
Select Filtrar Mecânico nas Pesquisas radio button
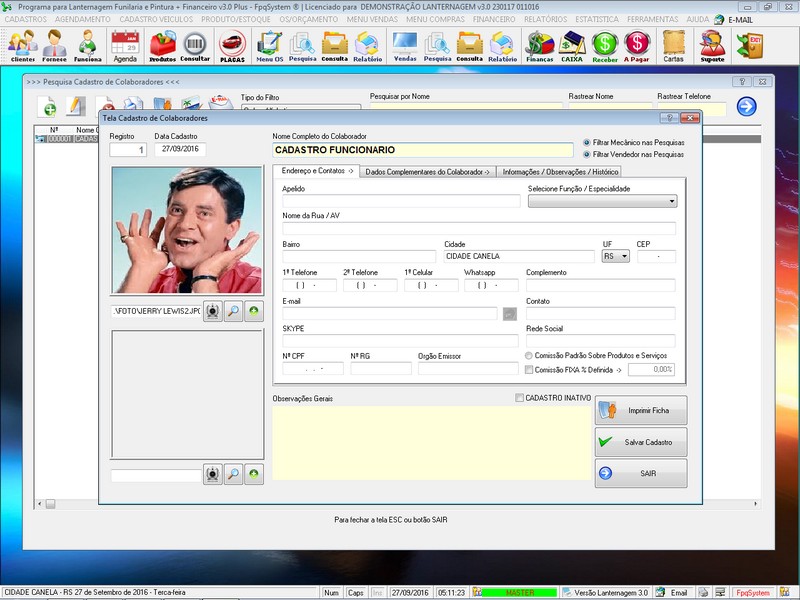click(587, 142)
